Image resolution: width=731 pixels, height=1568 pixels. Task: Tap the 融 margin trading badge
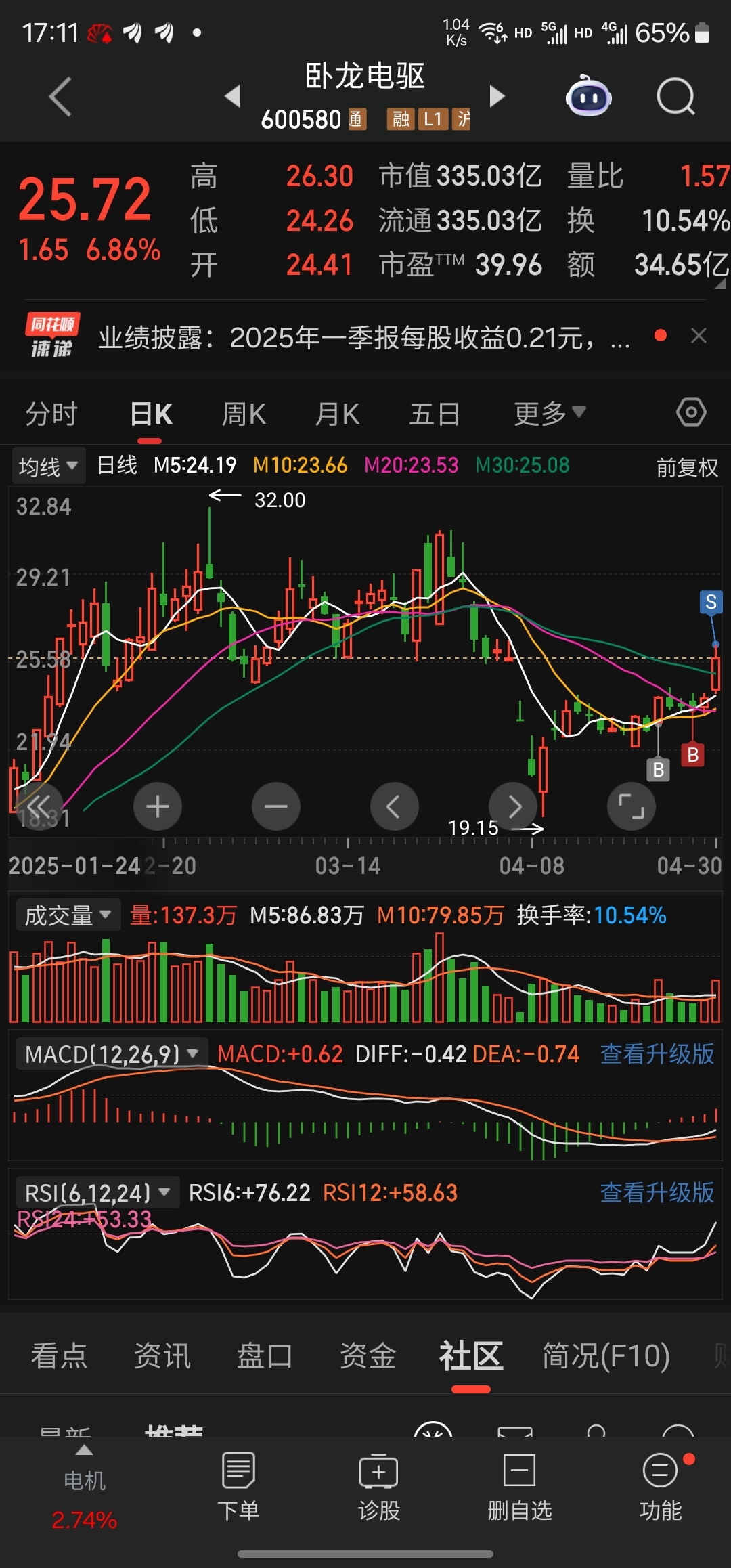(401, 120)
